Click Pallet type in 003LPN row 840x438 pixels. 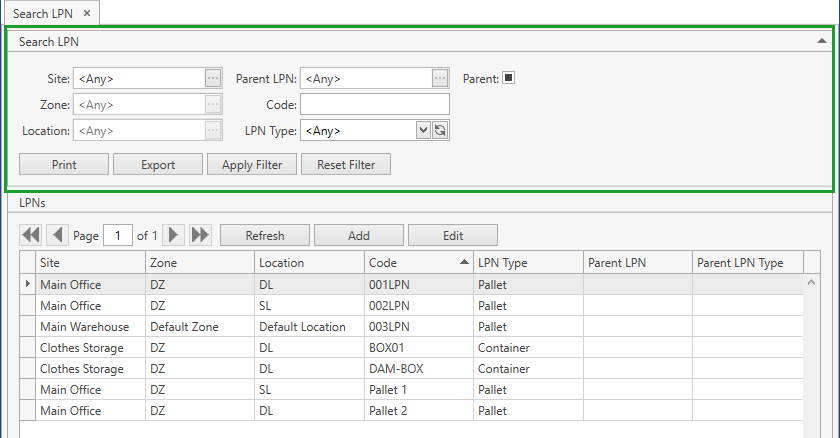(x=528, y=327)
